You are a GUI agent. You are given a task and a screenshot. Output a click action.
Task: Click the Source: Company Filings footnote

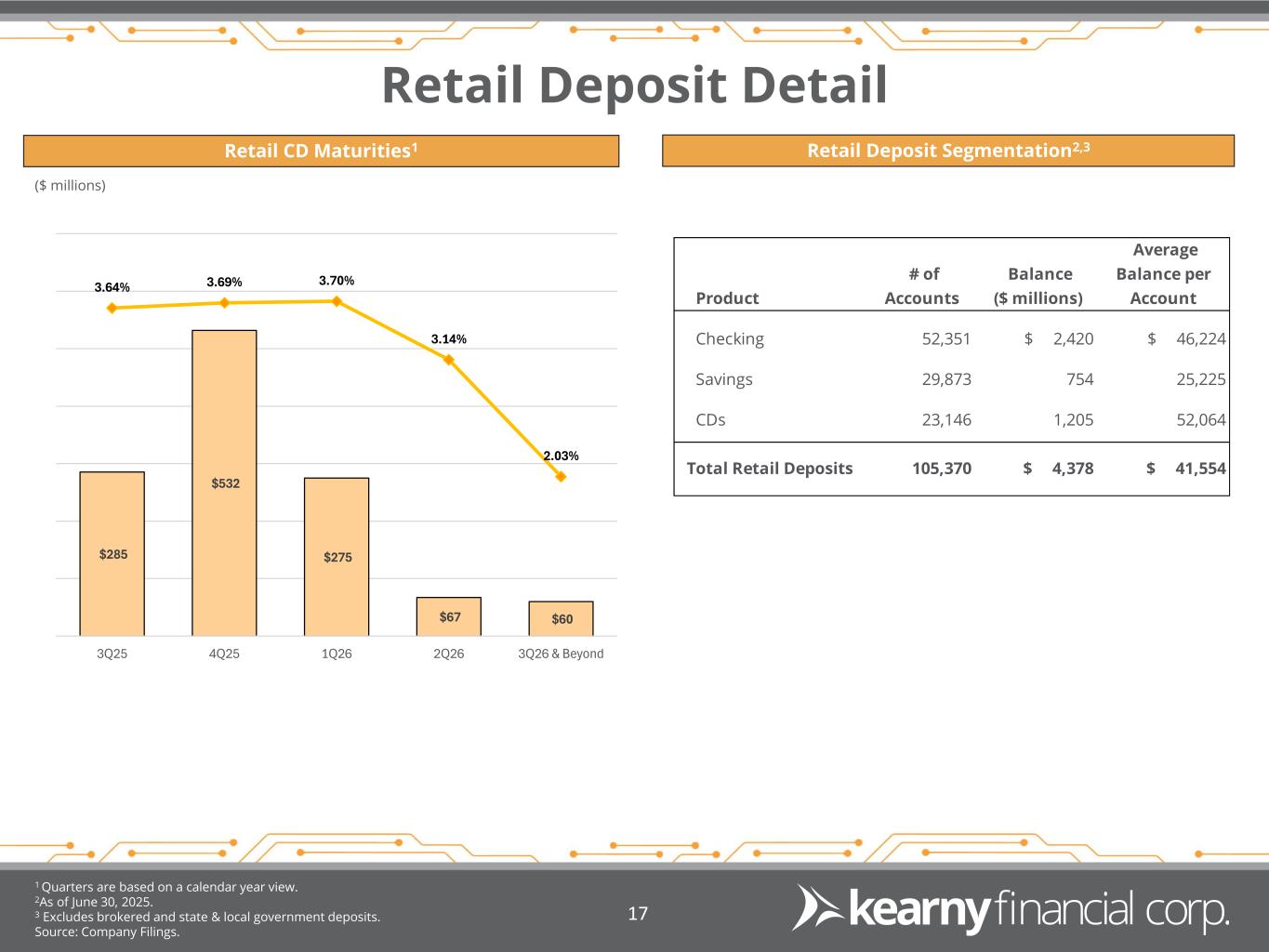[107, 932]
